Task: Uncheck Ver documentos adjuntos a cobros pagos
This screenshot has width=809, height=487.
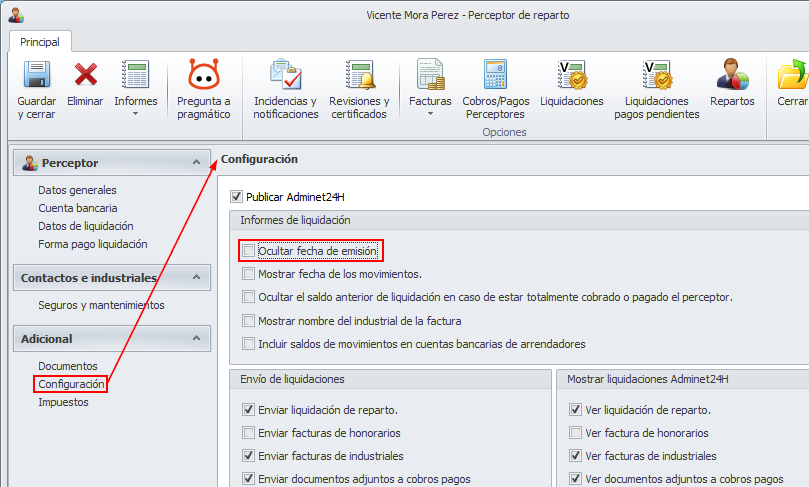Action: click(x=575, y=479)
